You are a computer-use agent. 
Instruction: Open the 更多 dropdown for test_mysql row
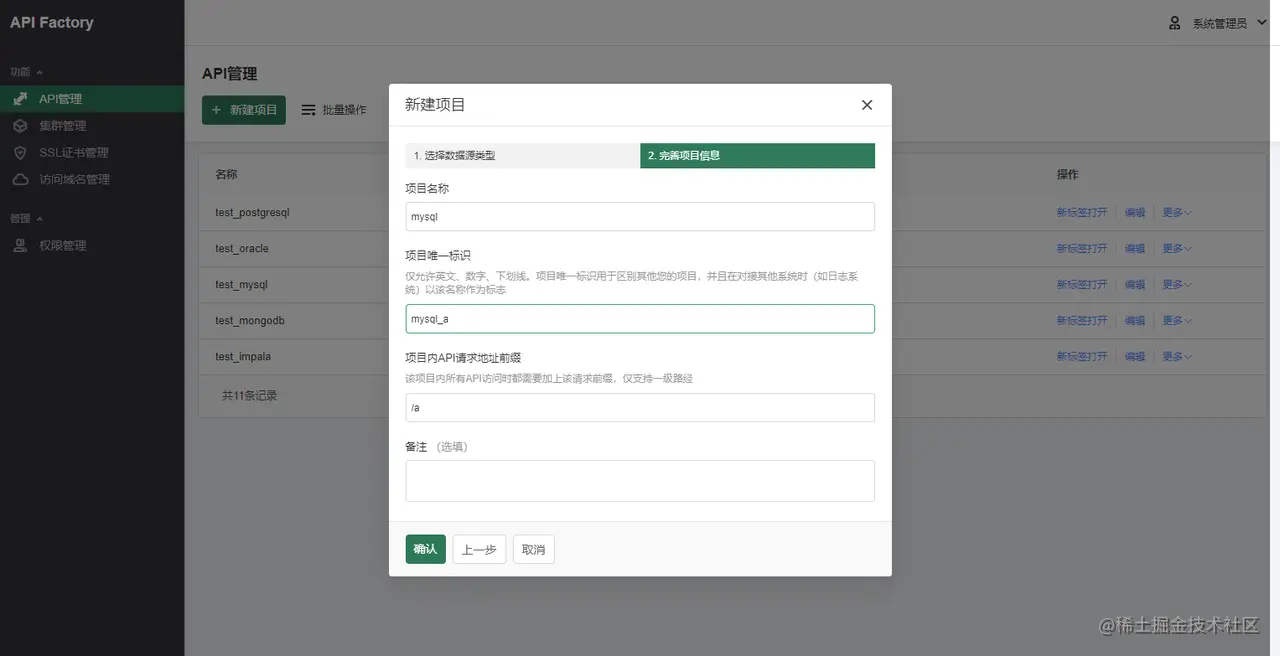1176,284
